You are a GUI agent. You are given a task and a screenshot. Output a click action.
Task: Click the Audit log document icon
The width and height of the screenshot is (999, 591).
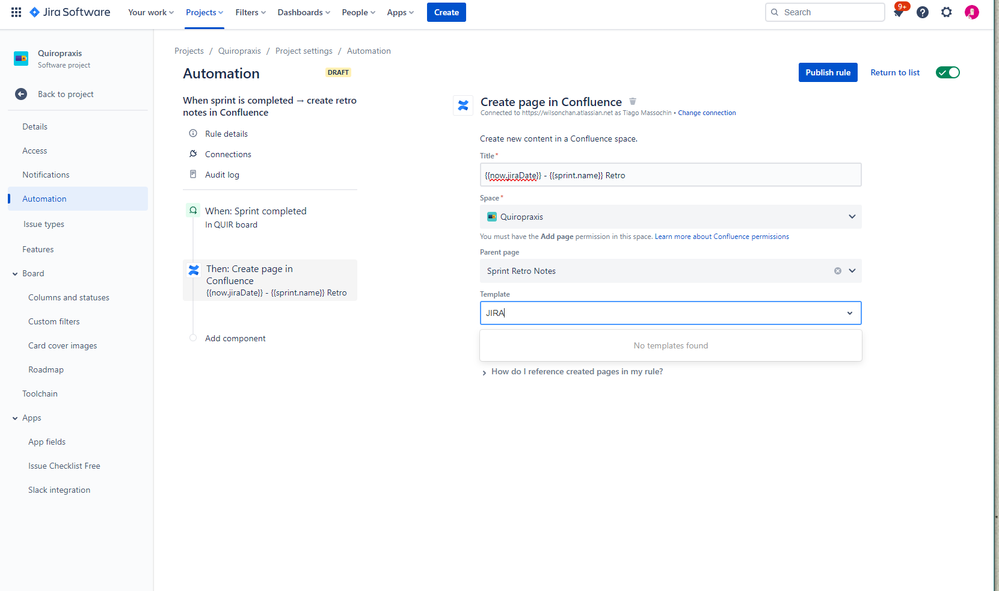tap(193, 174)
